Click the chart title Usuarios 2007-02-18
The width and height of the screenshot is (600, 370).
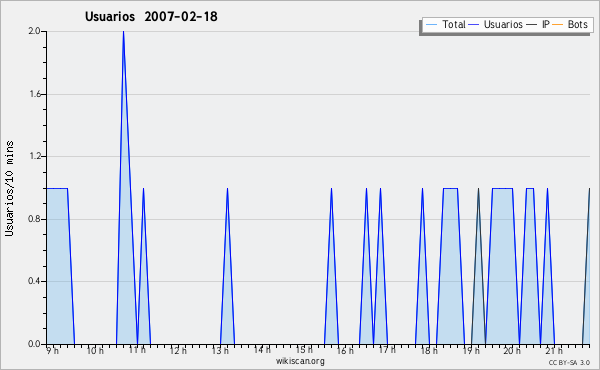151,16
